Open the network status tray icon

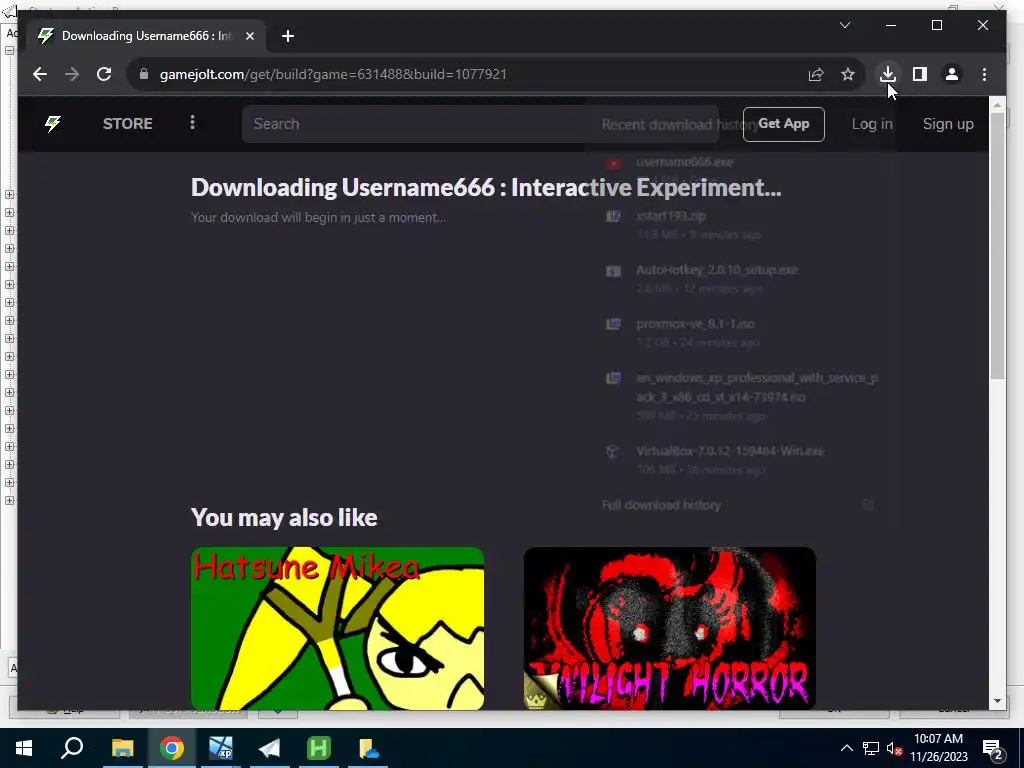870,748
